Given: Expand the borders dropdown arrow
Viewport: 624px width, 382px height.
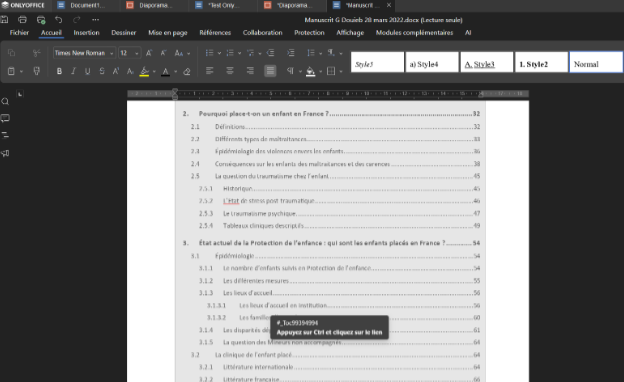Looking at the screenshot, I should 341,72.
